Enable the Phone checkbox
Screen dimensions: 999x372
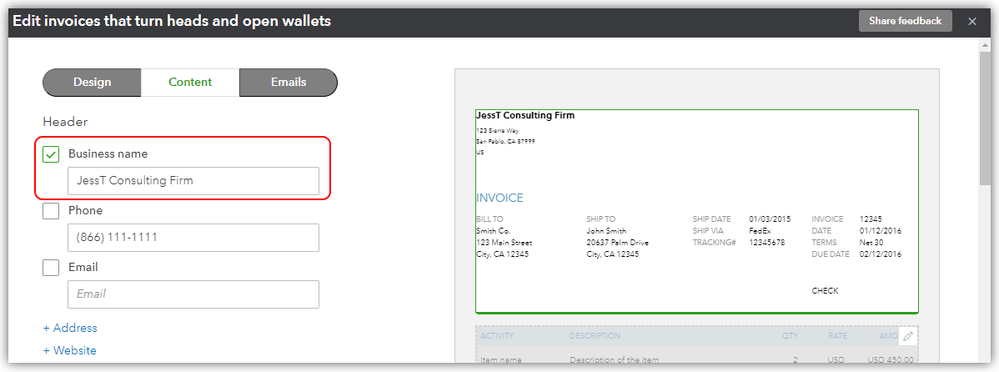[x=51, y=211]
